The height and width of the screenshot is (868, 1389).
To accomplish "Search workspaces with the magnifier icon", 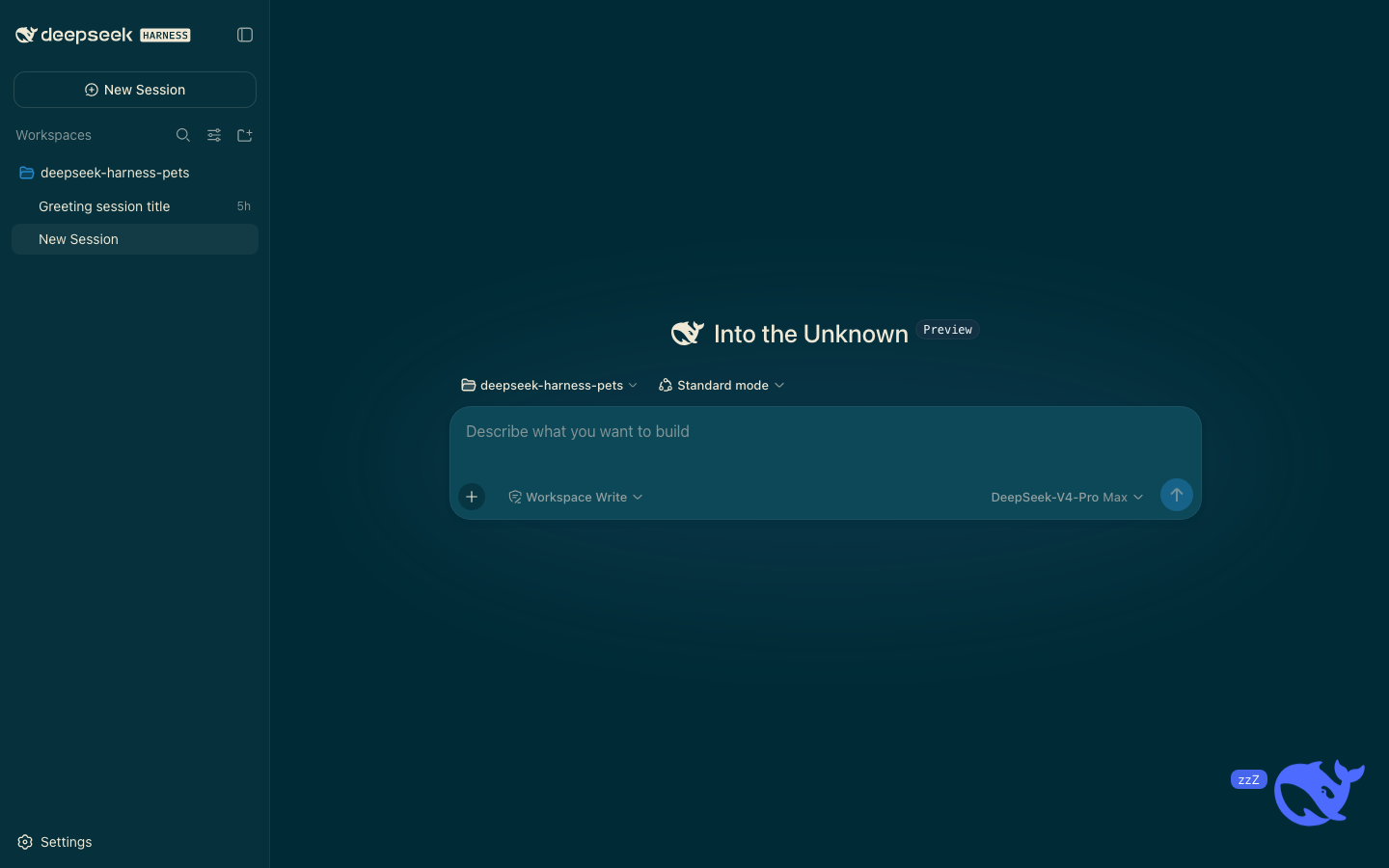I will 183,135.
